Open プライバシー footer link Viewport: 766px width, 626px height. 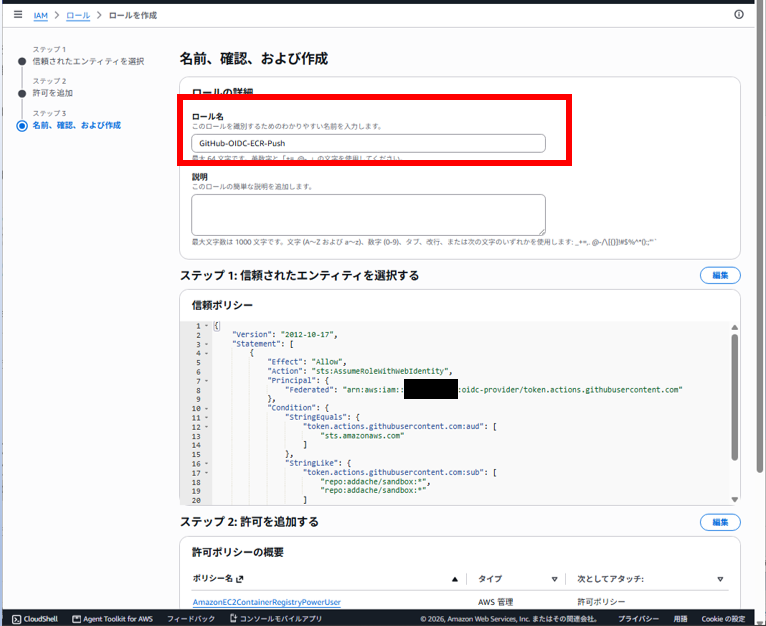point(638,619)
